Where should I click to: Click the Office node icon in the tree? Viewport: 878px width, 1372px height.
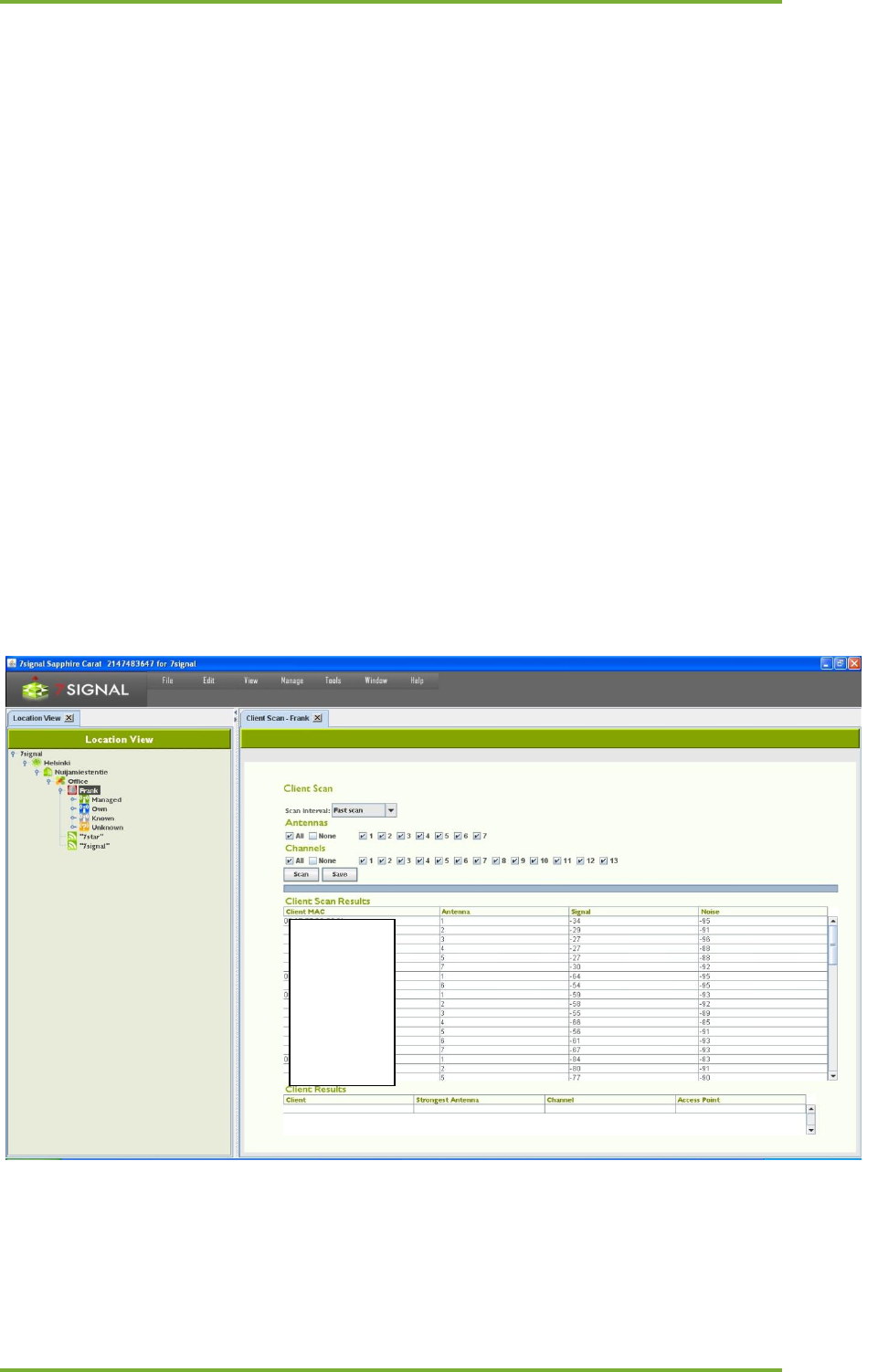(x=60, y=781)
